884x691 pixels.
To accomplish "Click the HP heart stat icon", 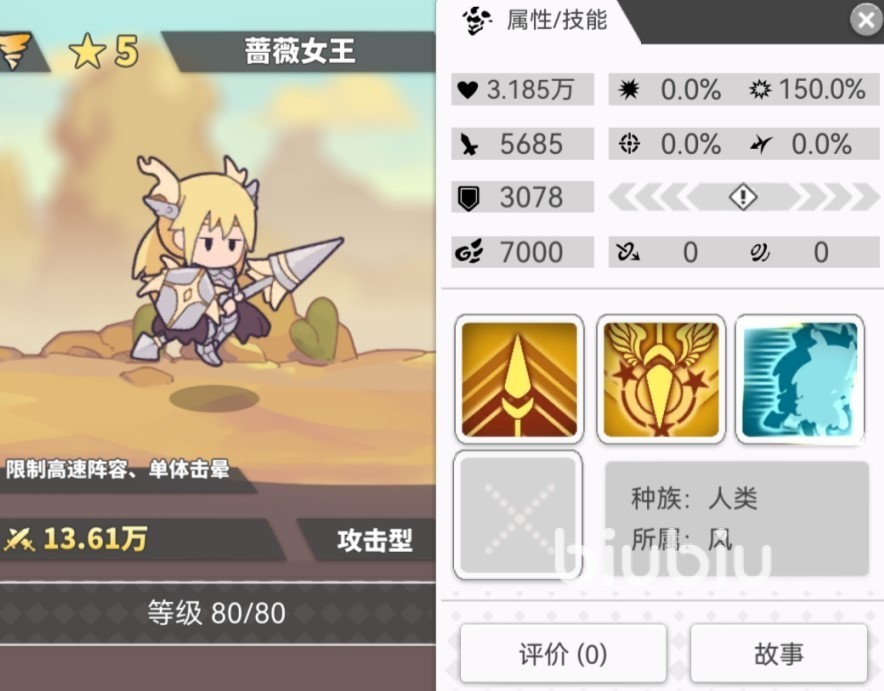I will pos(467,90).
